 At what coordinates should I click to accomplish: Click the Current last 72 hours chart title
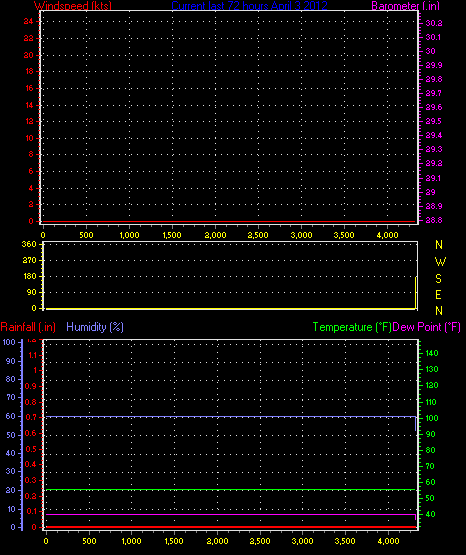(249, 5)
